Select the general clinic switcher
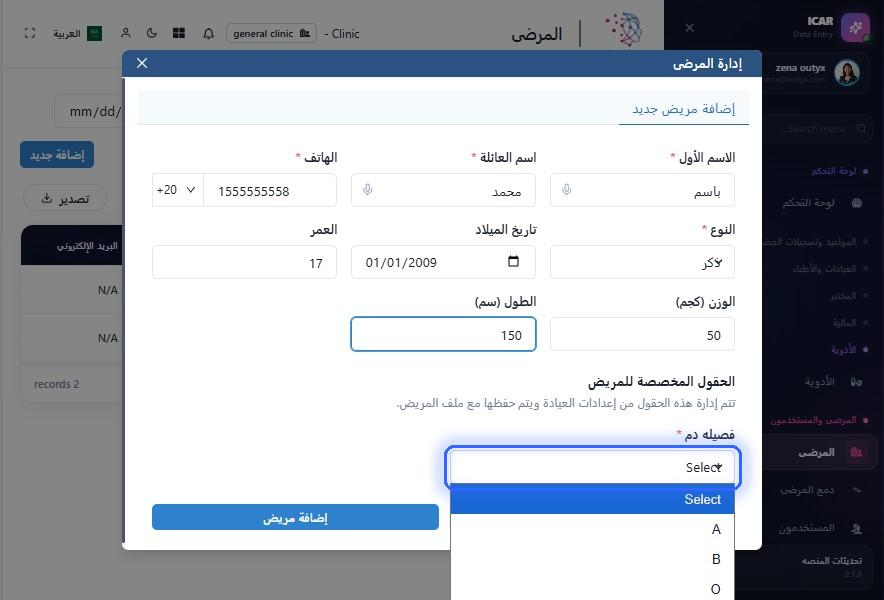This screenshot has width=884, height=600. [271, 33]
